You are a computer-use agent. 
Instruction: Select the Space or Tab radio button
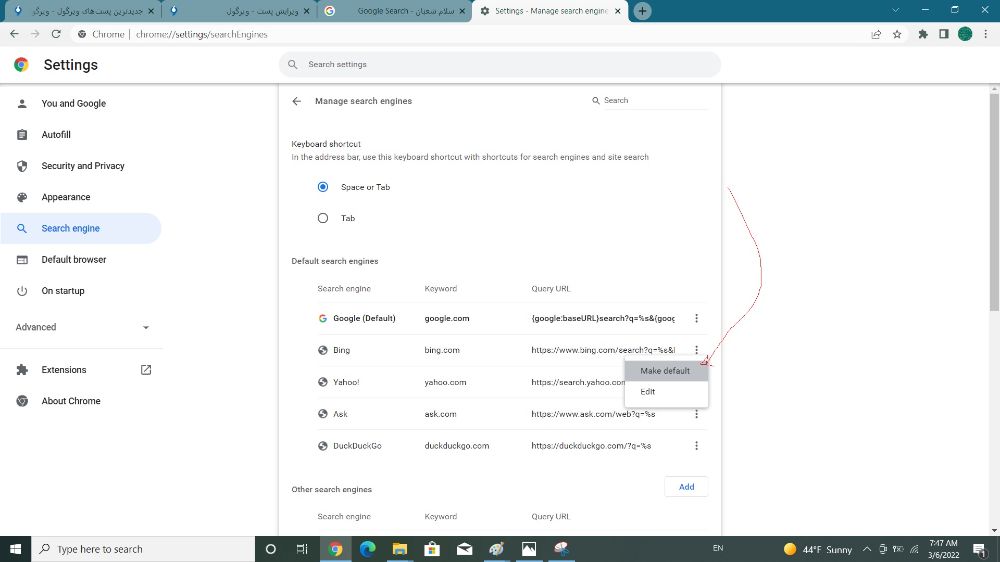(x=323, y=187)
